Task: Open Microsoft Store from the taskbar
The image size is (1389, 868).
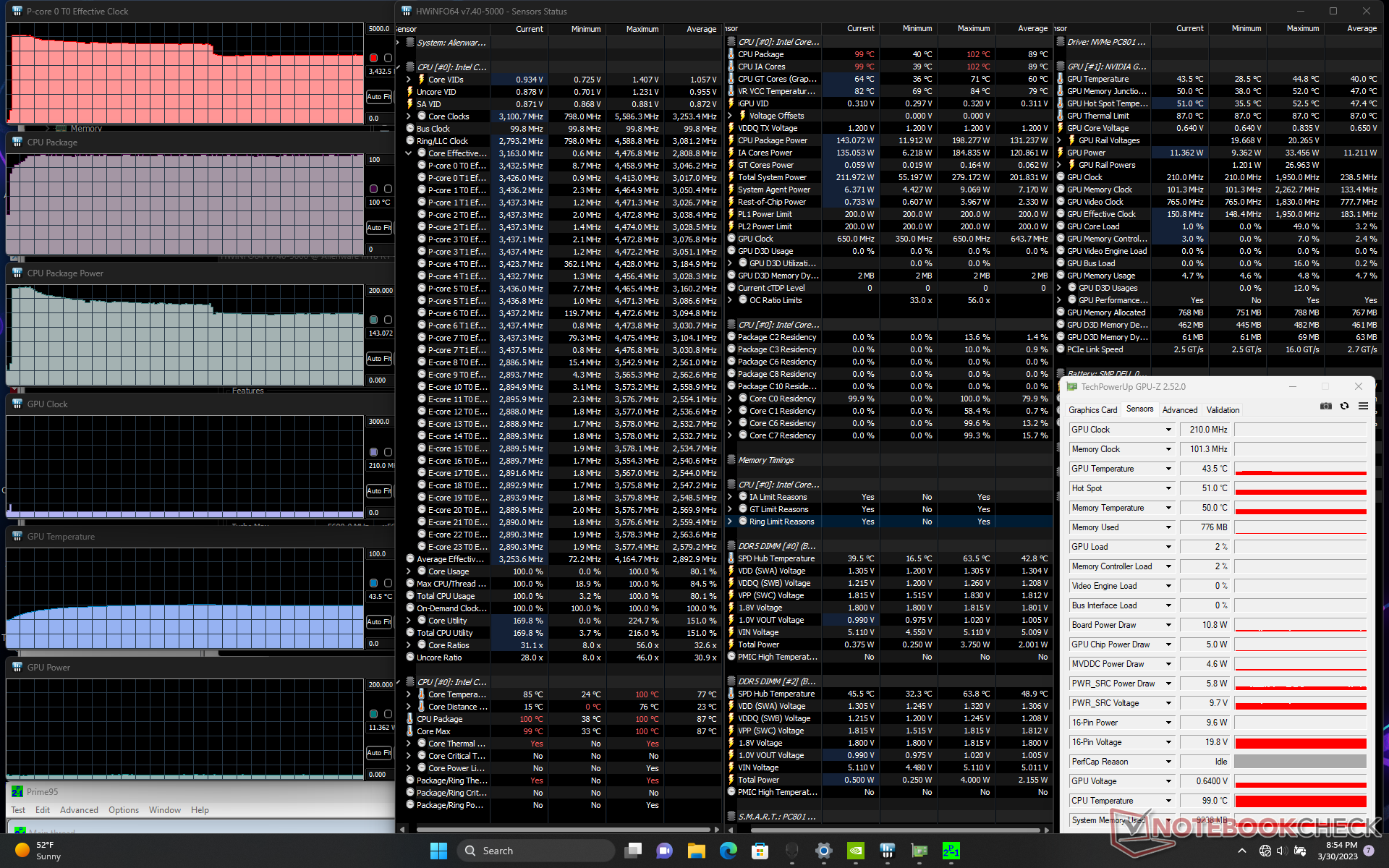Action: click(x=760, y=851)
